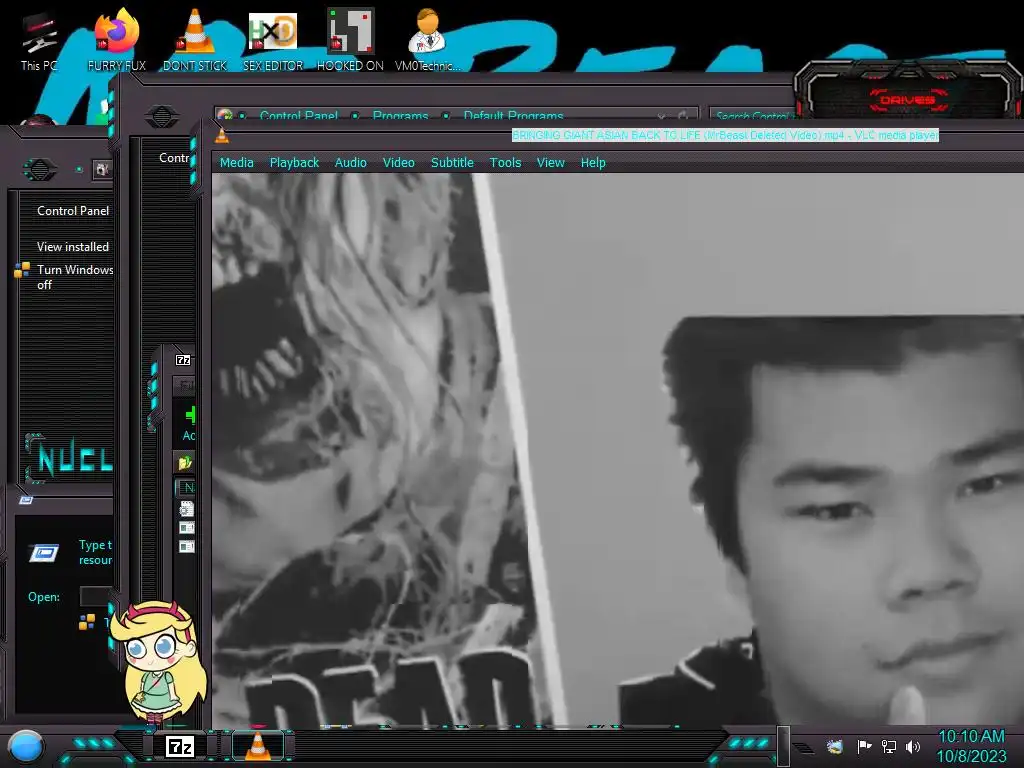This screenshot has height=768, width=1024.
Task: Click the Run dialog program icon
Action: coord(44,552)
